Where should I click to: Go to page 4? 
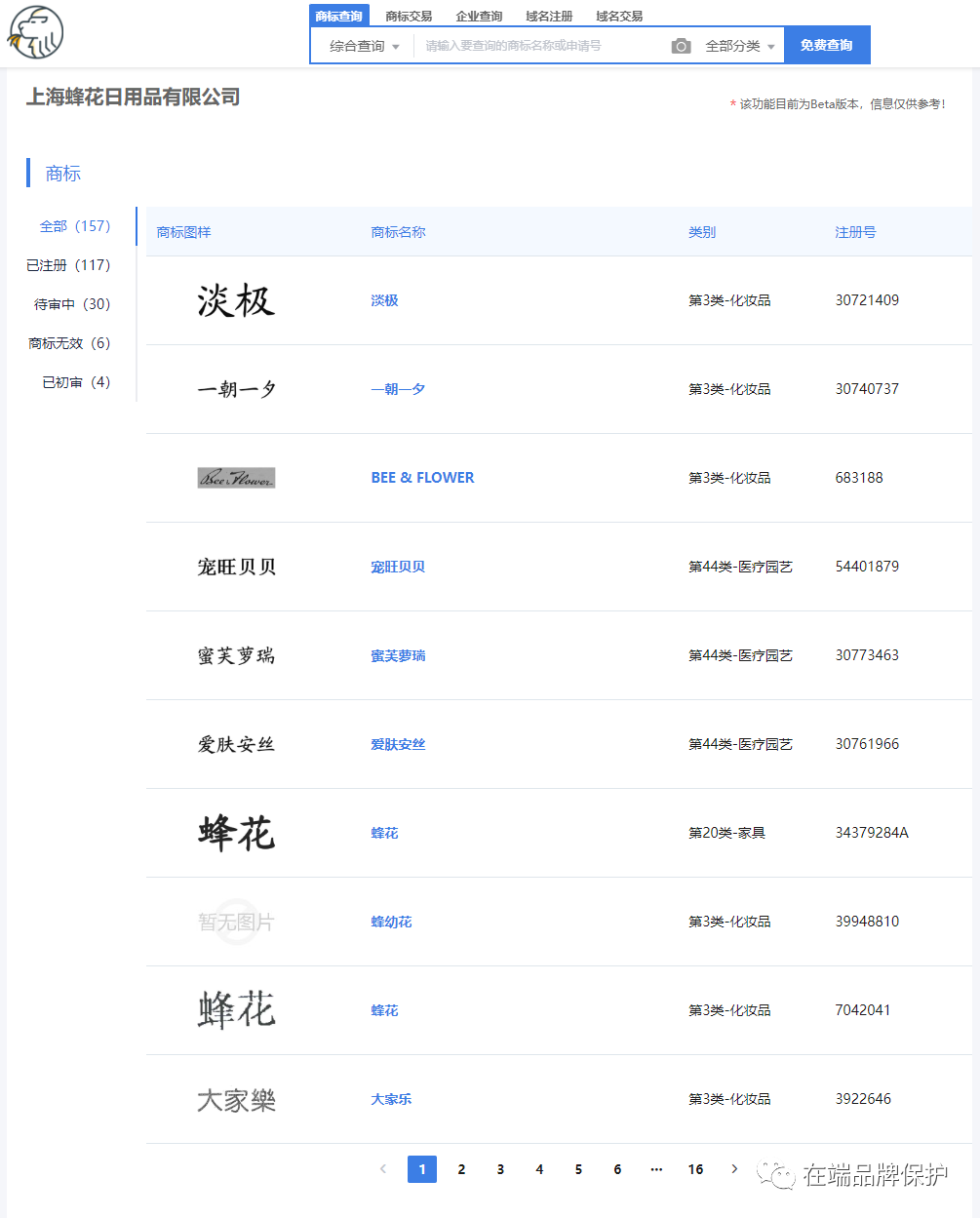pos(539,1168)
